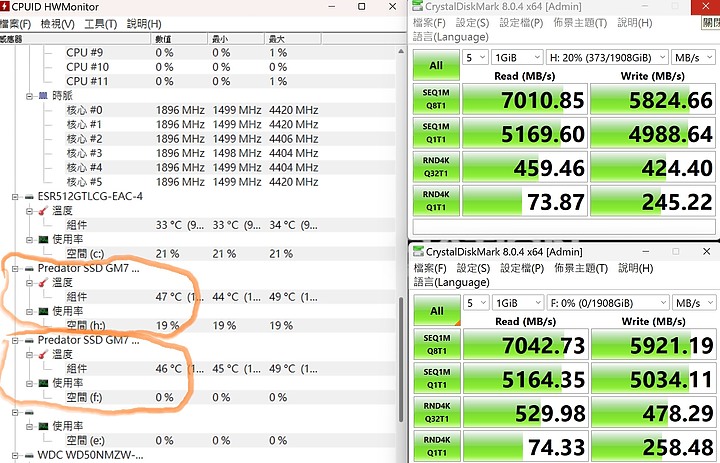The width and height of the screenshot is (720, 463).
Task: Click H: SEQ1M Q8T1 read result 7010.85
Action: 525,99
